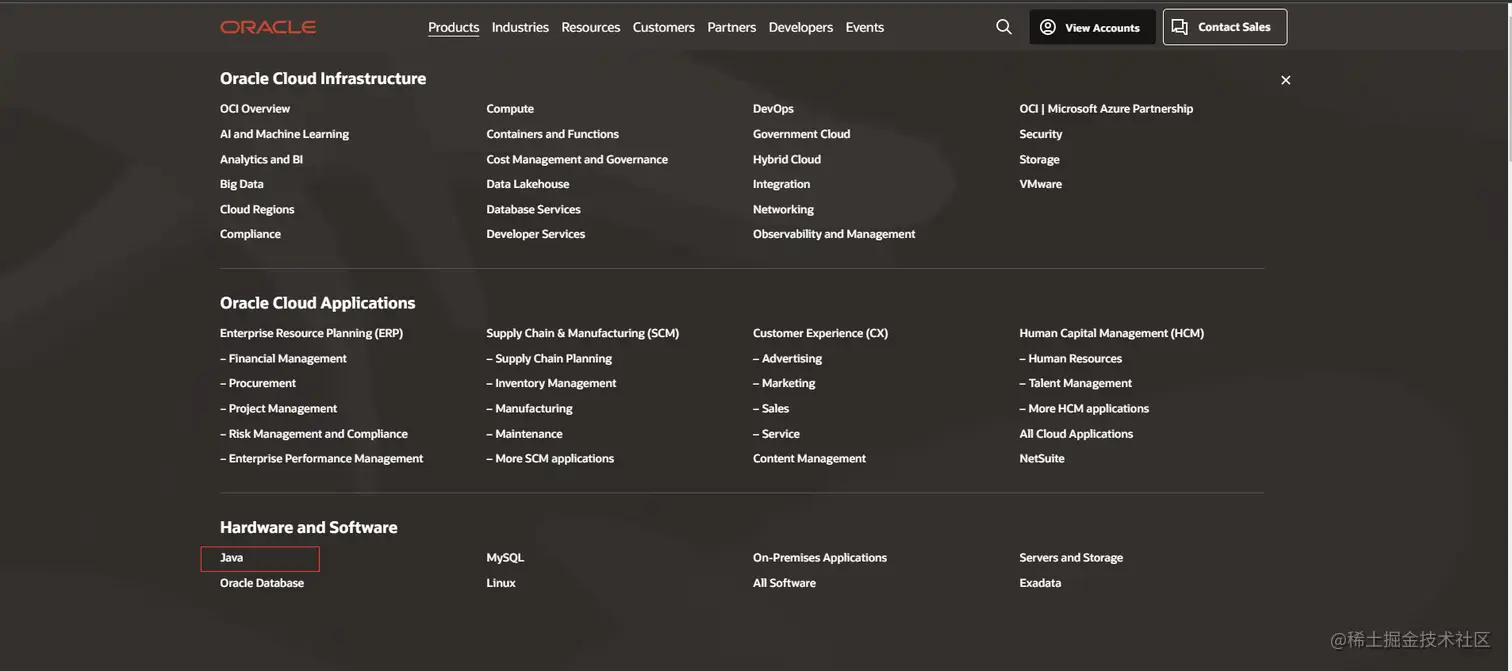
Task: Go to OCI Overview
Action: tap(255, 109)
